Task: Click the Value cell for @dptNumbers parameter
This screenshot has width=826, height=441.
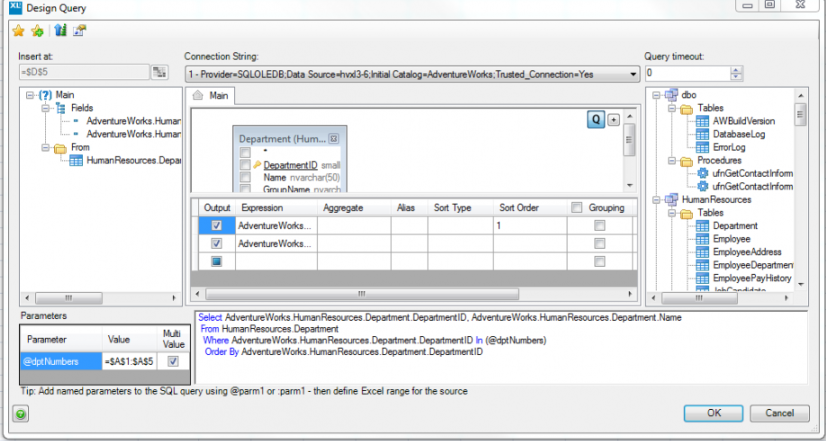Action: tap(130, 361)
